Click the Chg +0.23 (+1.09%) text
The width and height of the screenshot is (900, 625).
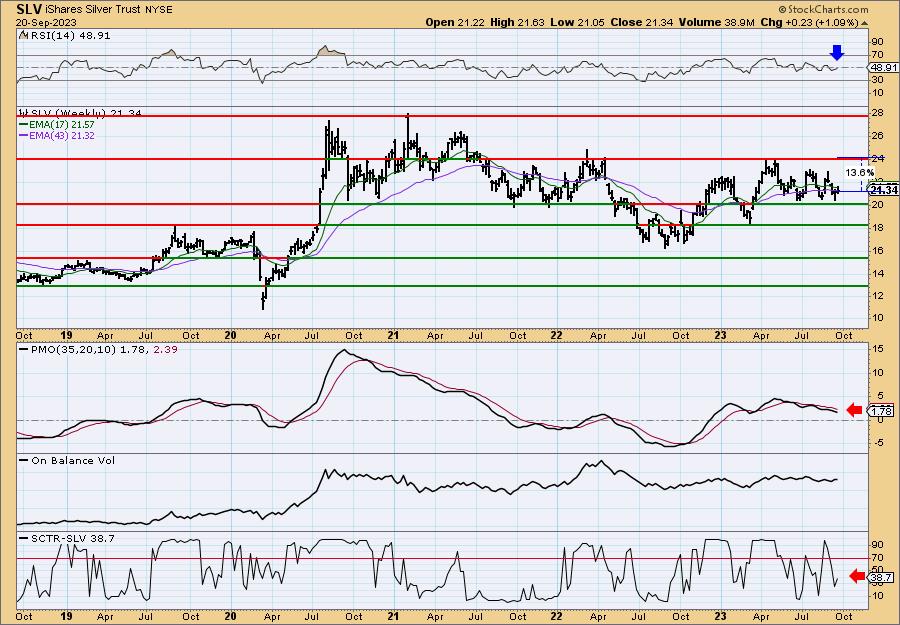809,22
